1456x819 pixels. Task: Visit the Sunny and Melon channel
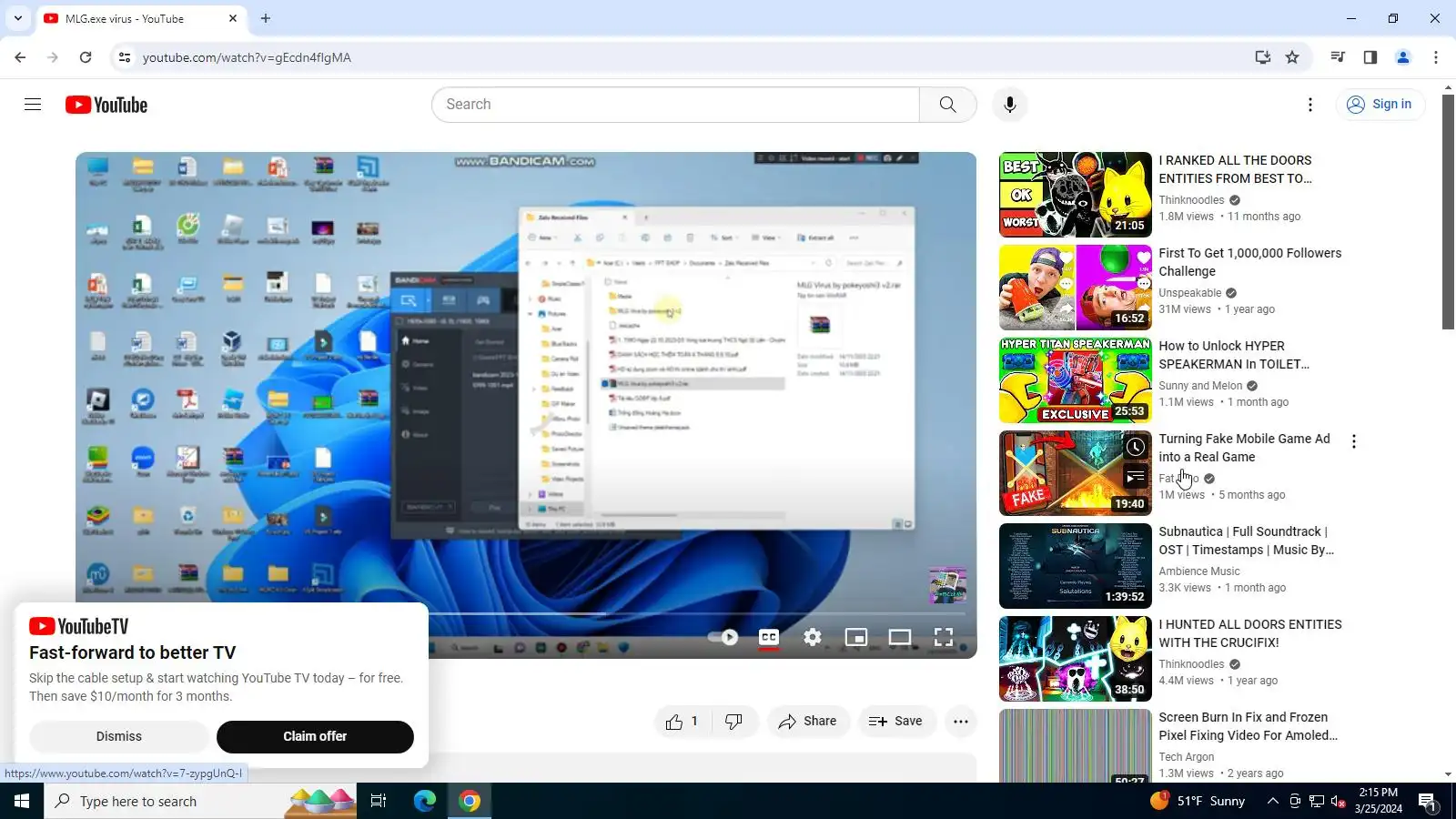coord(1200,386)
